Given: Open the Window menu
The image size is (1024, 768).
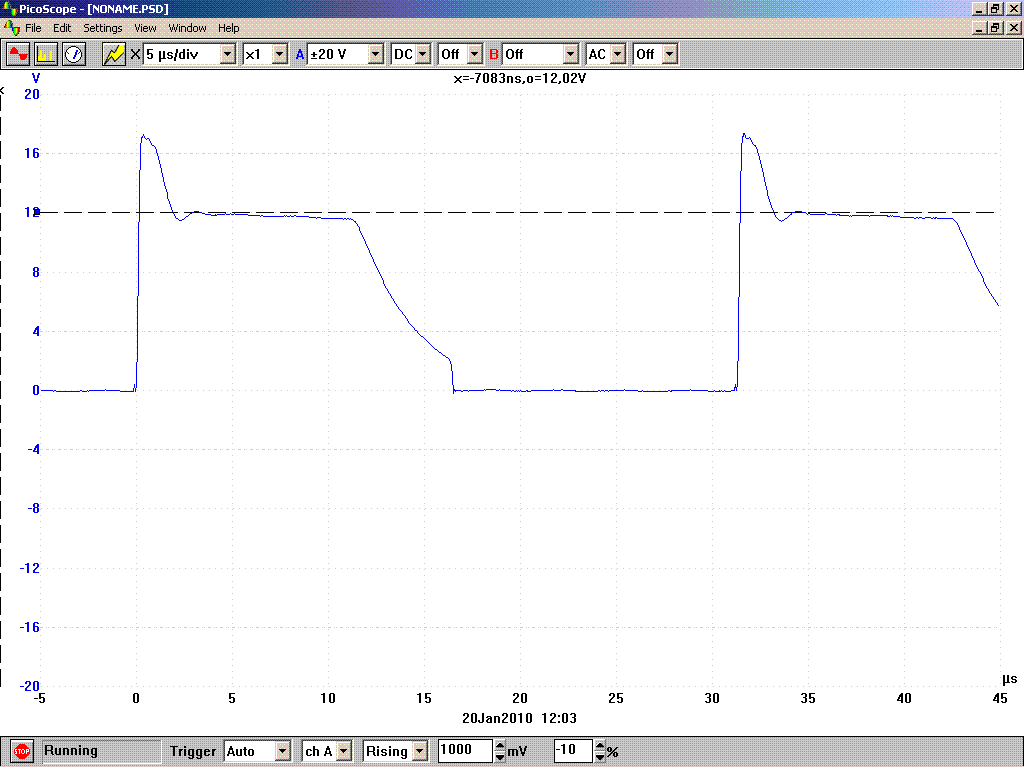Looking at the screenshot, I should tap(187, 28).
